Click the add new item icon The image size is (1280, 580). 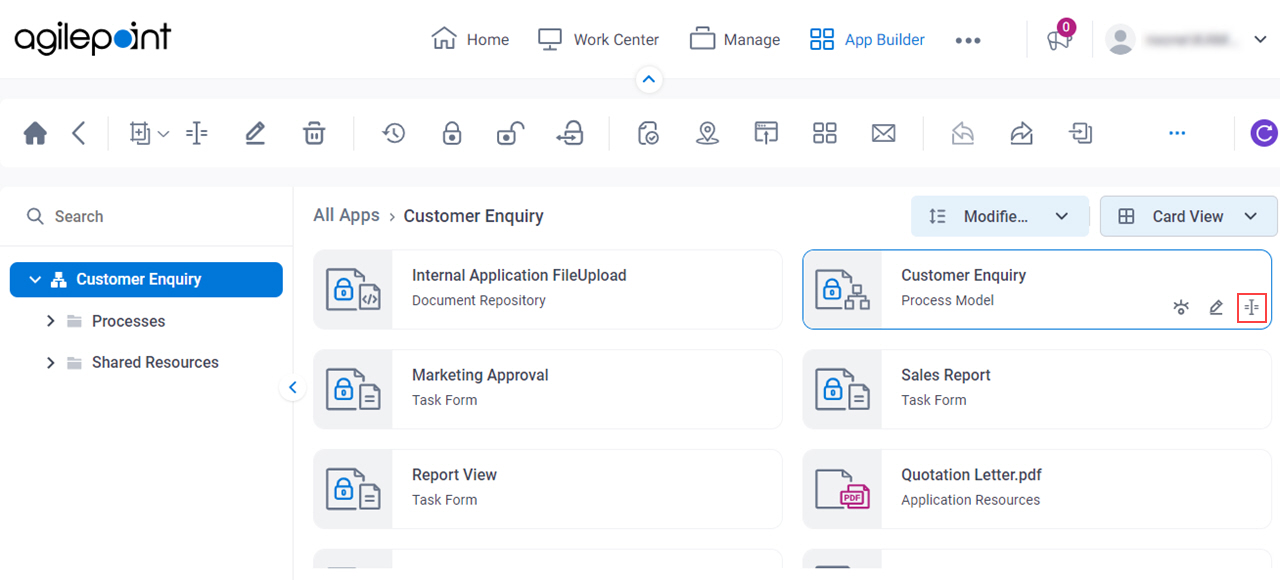click(140, 133)
